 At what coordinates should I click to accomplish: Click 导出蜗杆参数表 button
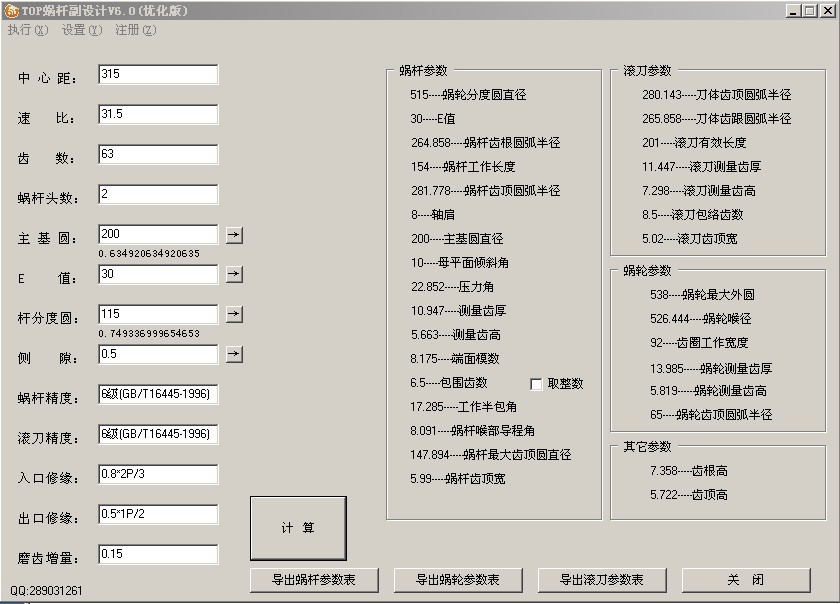(x=315, y=580)
